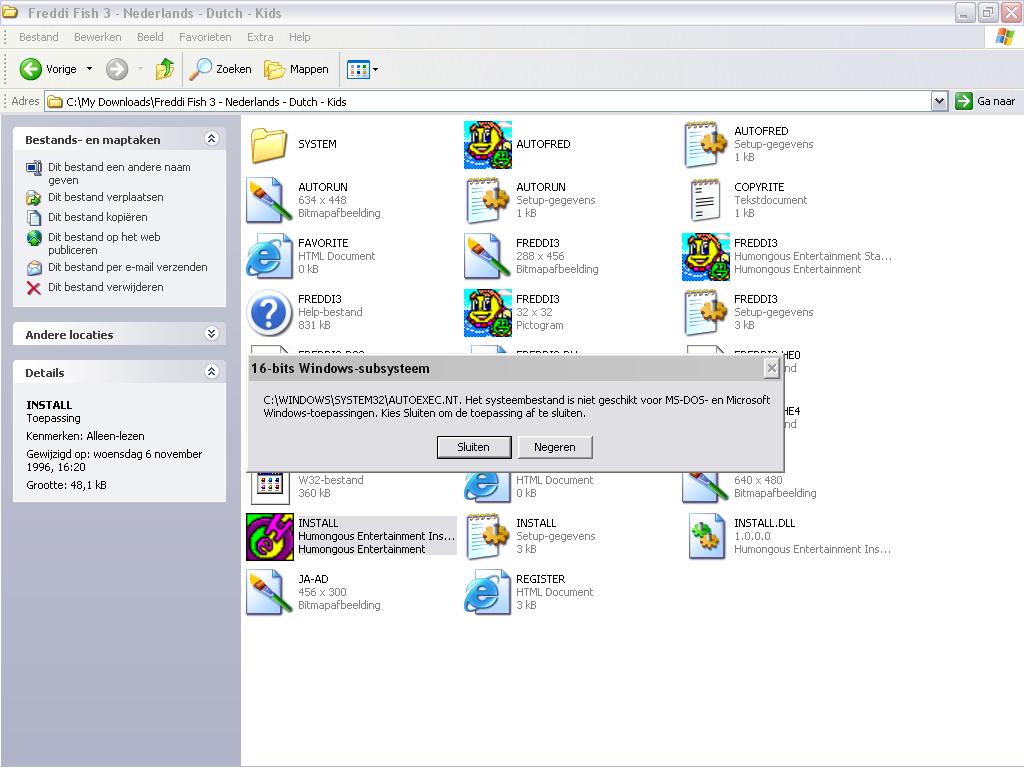Open the Help menu
This screenshot has height=768, width=1024.
[300, 37]
